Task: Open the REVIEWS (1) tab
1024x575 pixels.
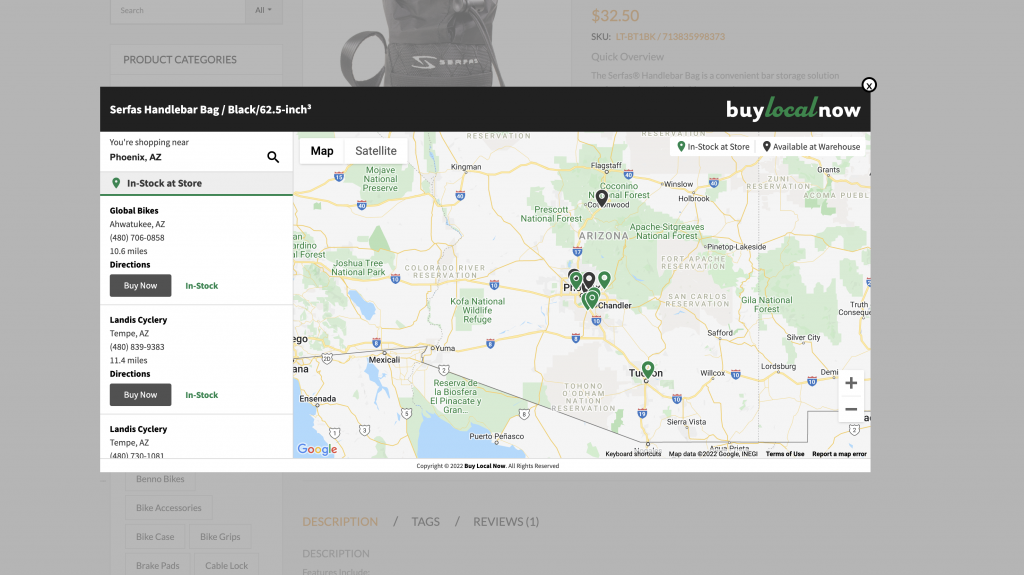Action: pos(506,521)
